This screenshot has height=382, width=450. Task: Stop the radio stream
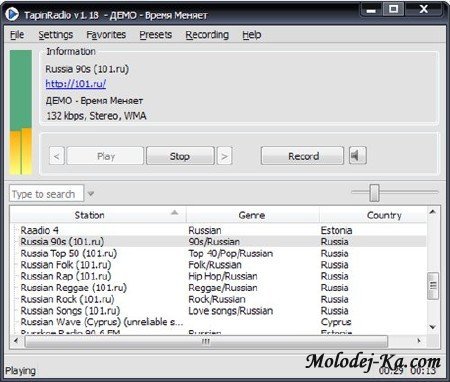tap(180, 156)
